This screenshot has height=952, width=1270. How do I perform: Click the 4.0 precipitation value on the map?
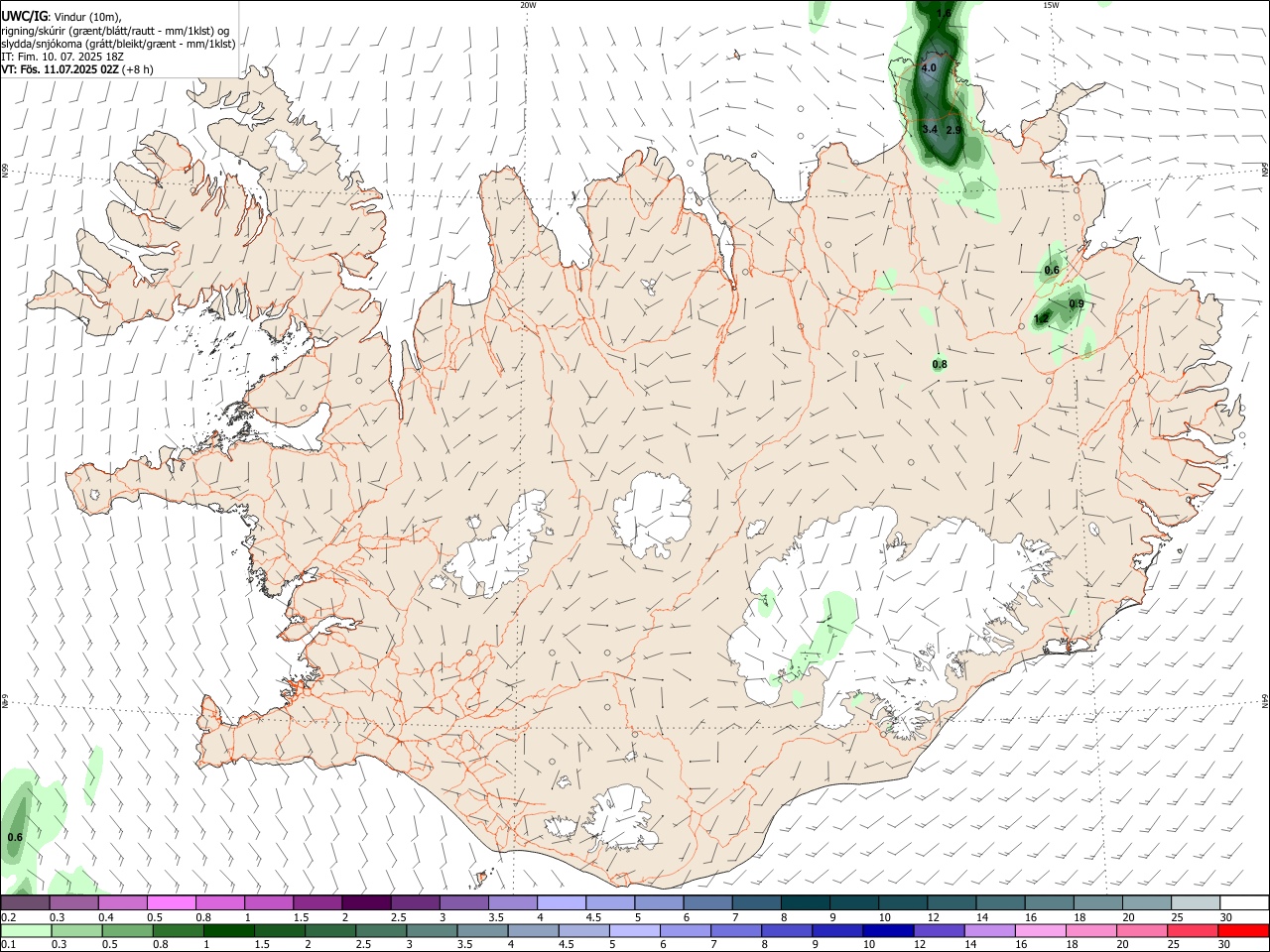929,68
